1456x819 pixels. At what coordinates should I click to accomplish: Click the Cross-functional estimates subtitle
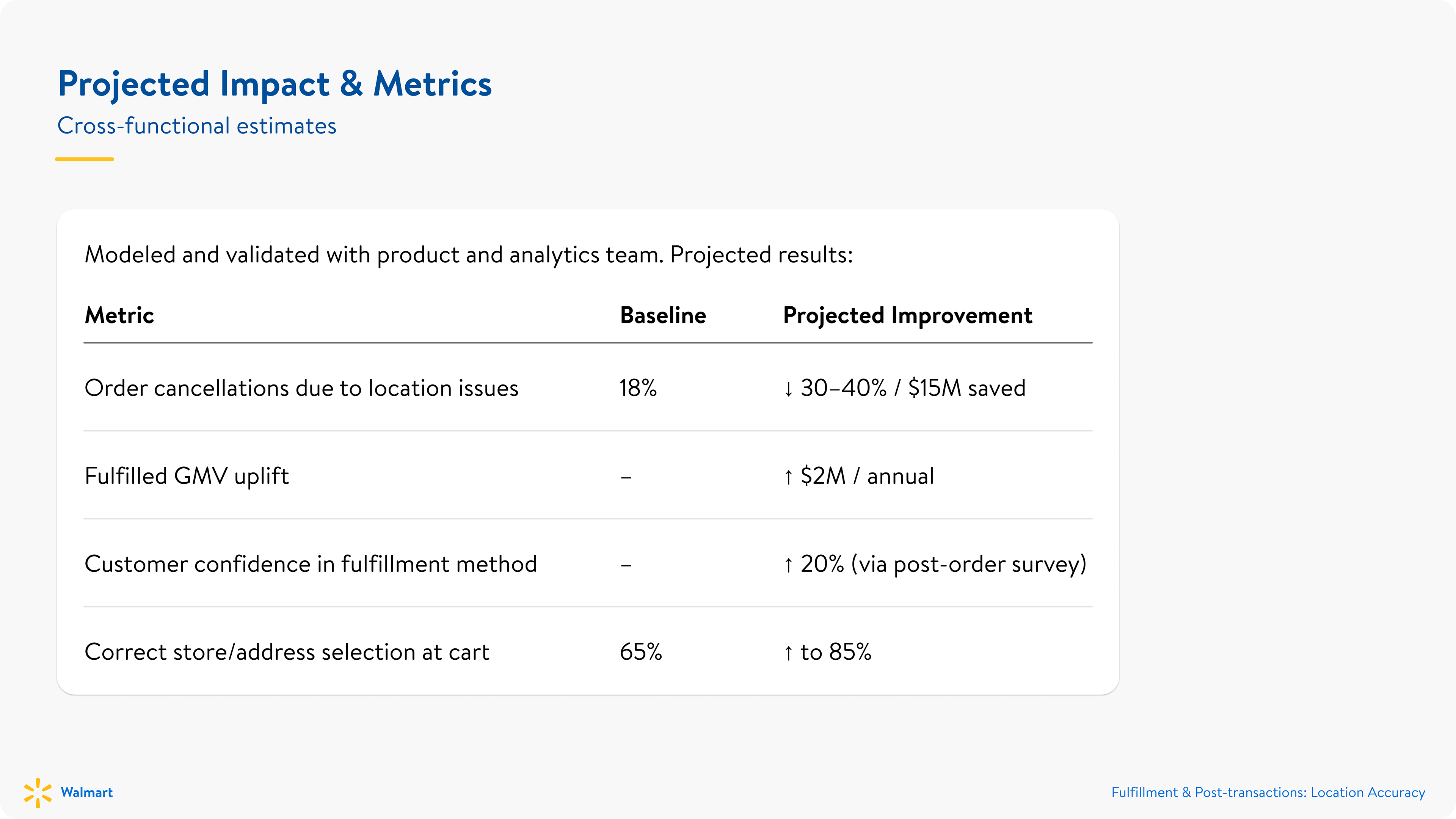[197, 126]
